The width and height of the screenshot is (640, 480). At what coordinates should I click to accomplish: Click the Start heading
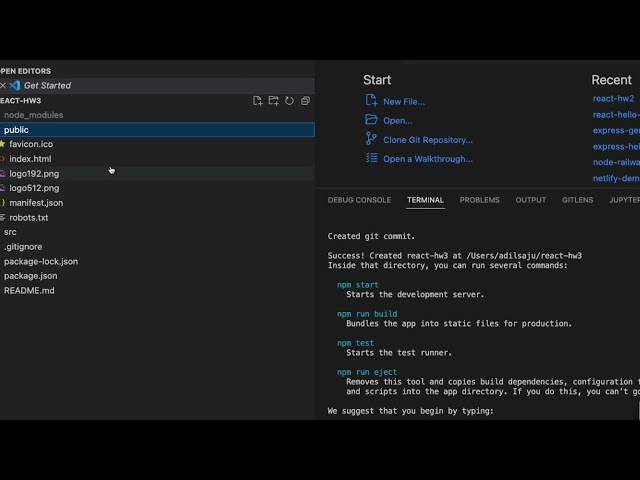[377, 80]
